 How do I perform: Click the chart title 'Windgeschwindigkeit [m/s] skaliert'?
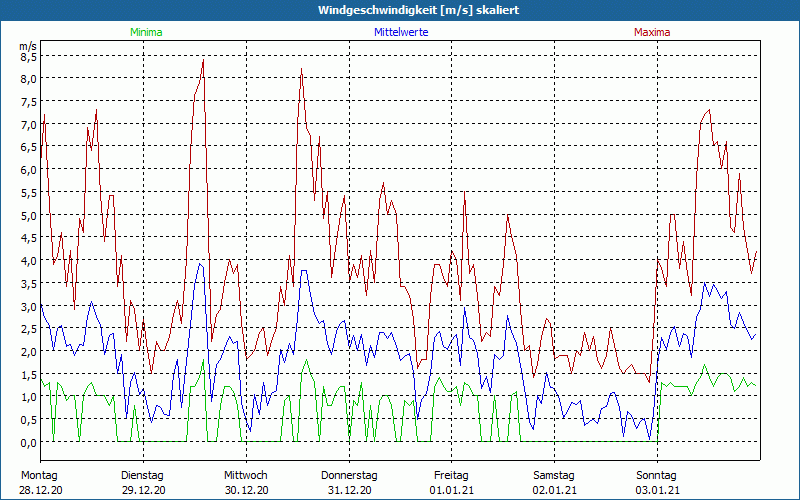pyautogui.click(x=418, y=10)
